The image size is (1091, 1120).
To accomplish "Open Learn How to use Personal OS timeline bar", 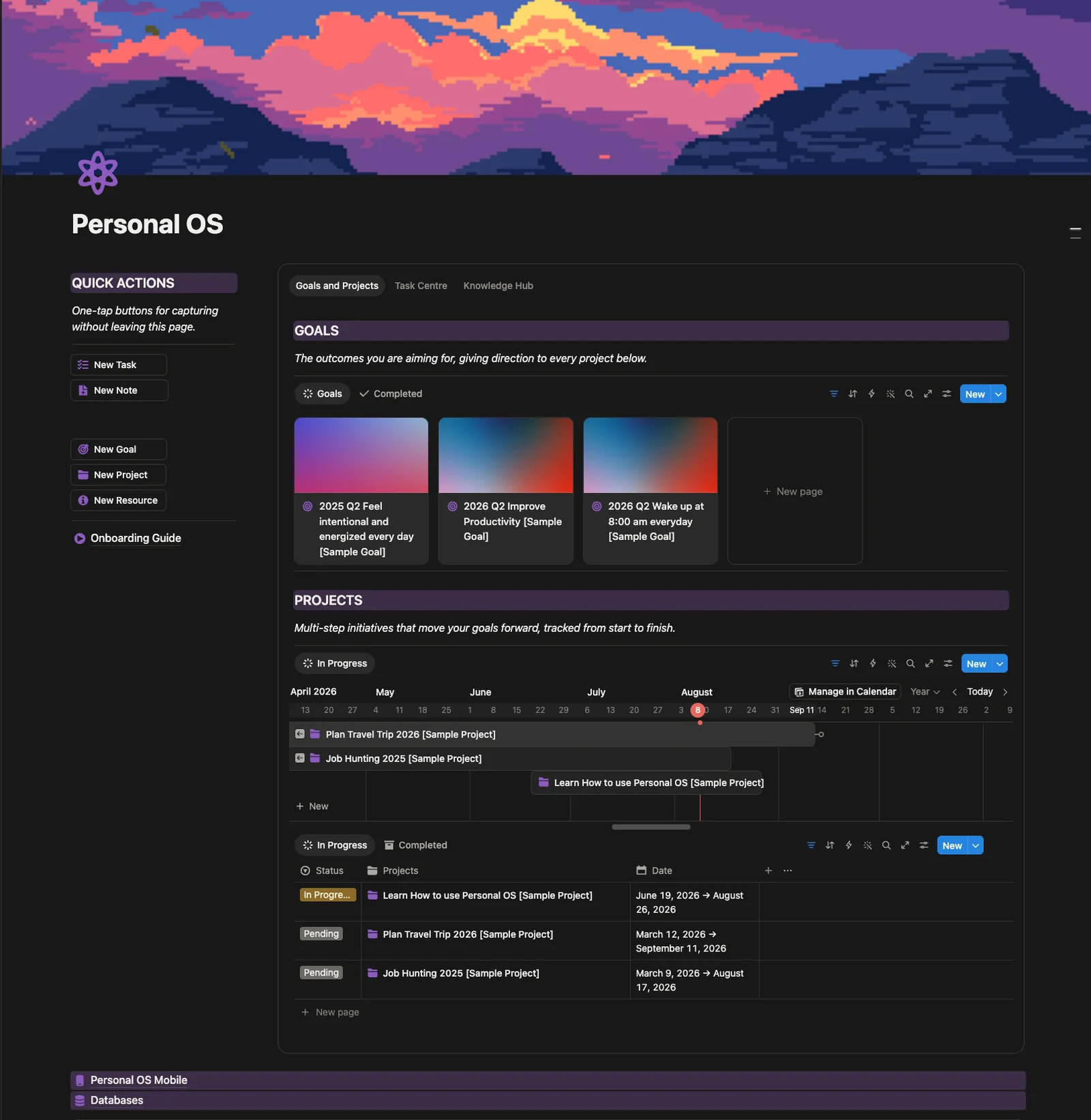I will tap(646, 783).
